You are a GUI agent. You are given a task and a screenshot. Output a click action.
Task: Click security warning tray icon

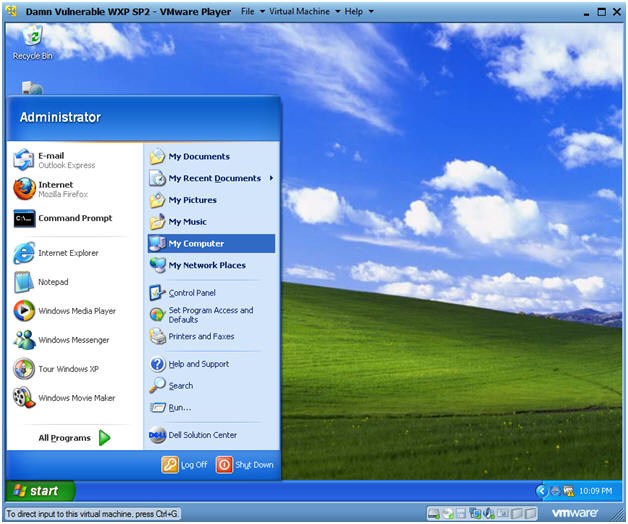point(569,491)
